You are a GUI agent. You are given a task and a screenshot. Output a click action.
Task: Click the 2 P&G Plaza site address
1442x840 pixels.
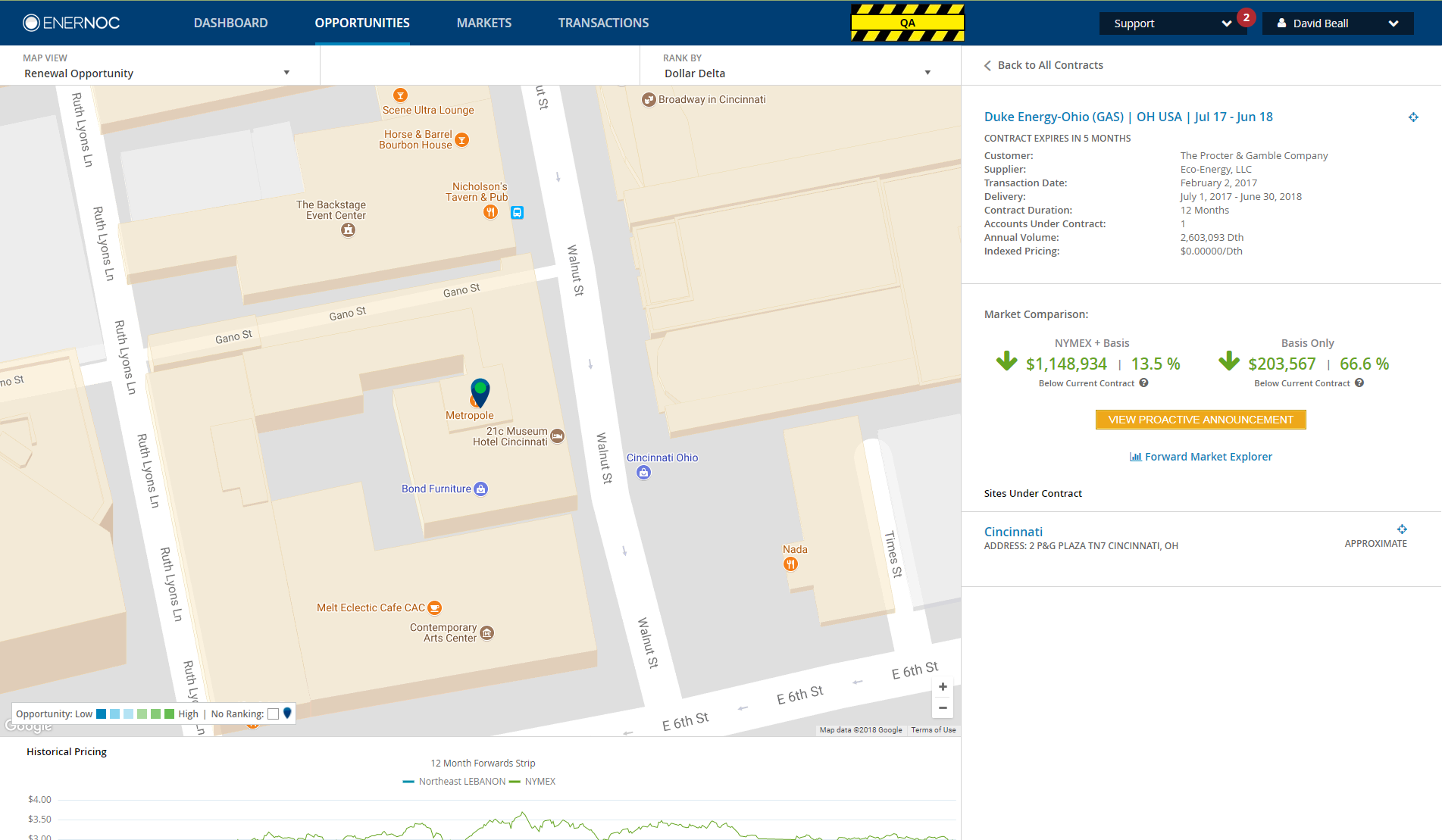pyautogui.click(x=1081, y=546)
